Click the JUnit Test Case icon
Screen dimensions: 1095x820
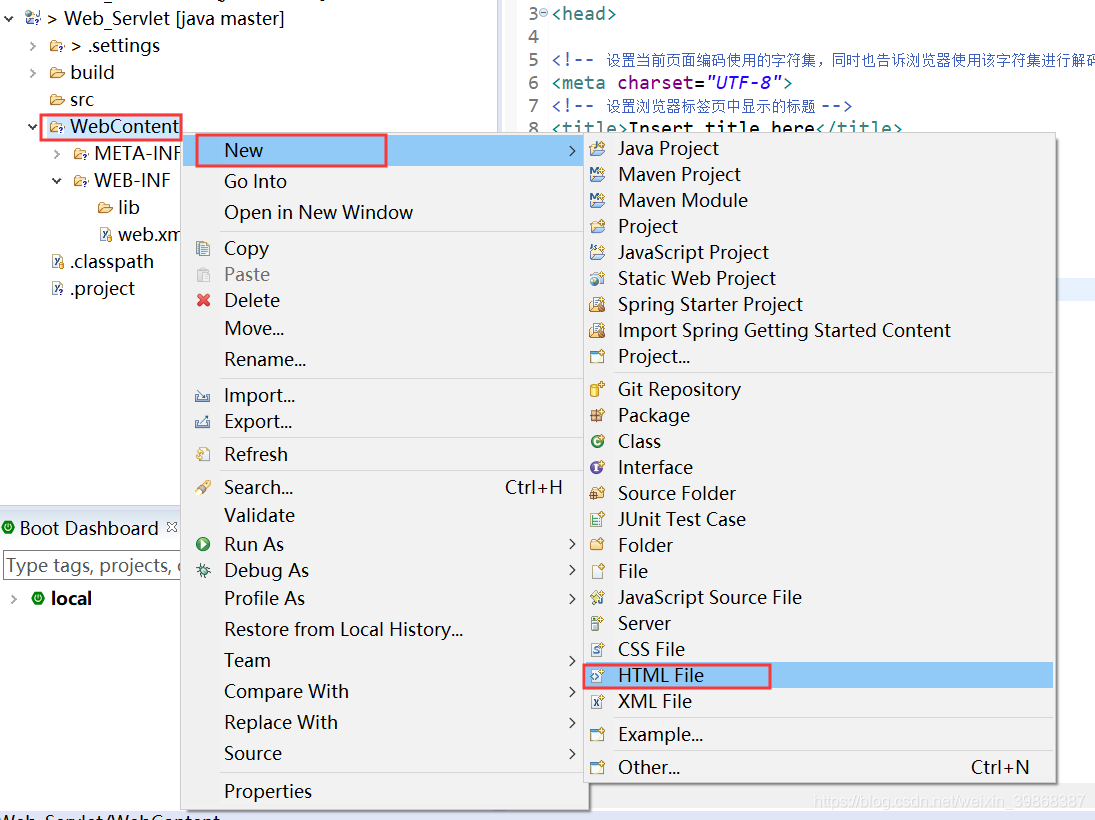pos(598,520)
